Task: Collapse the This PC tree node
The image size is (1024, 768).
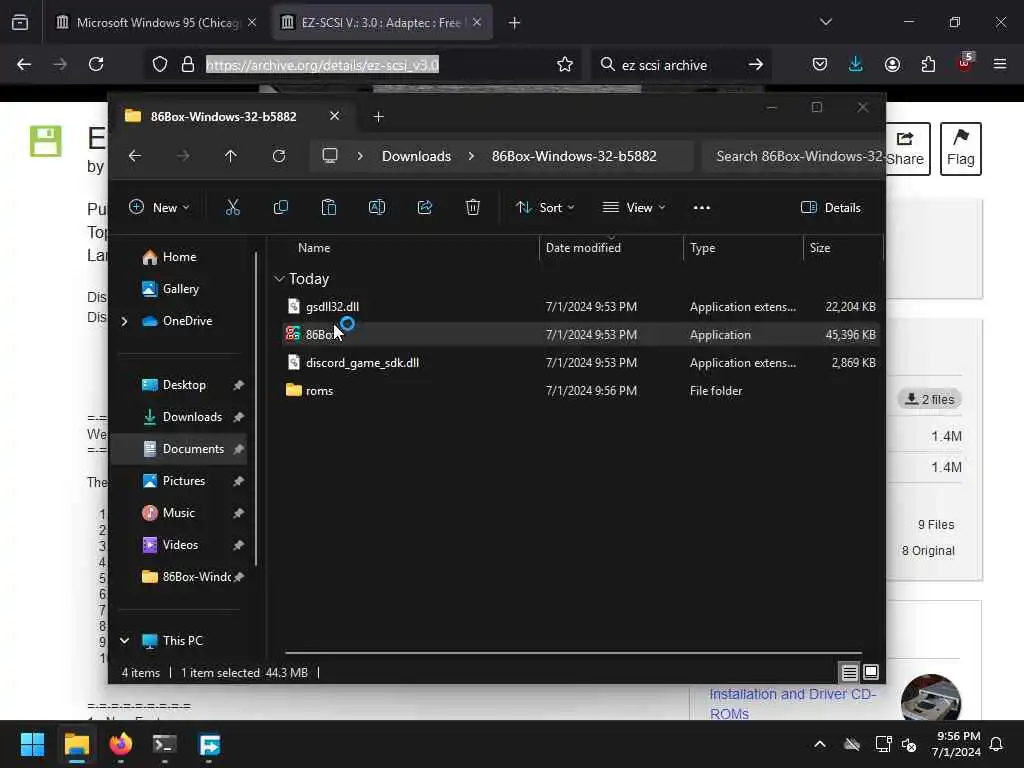Action: (x=124, y=641)
